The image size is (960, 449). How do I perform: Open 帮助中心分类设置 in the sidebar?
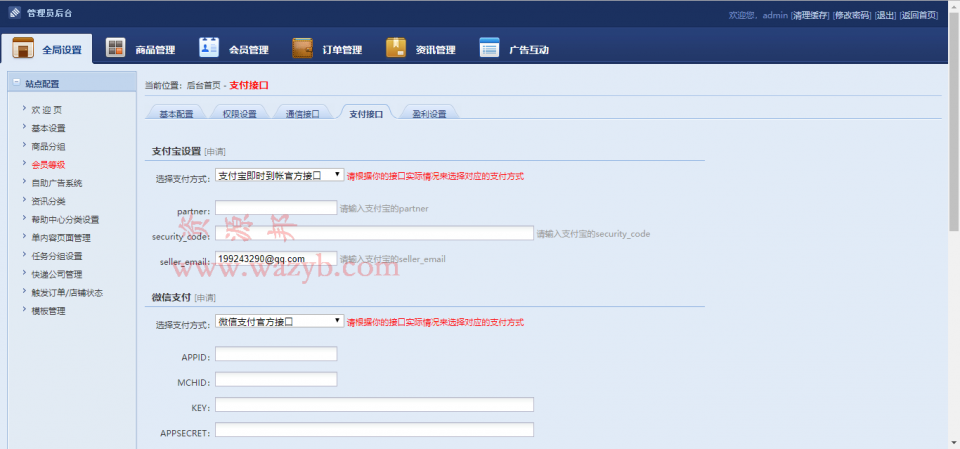(66, 220)
